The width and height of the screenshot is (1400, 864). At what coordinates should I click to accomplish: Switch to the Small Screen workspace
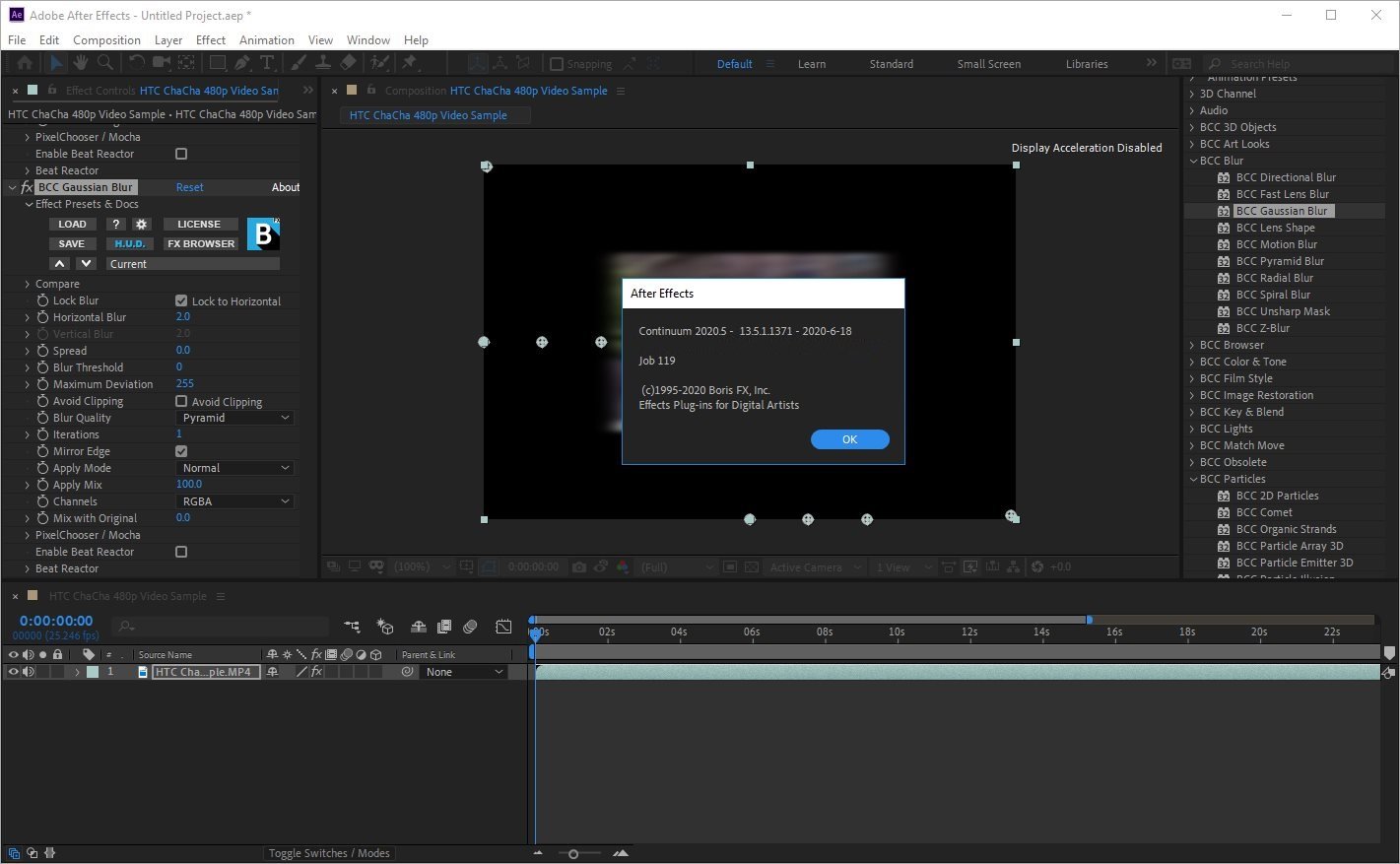click(x=988, y=64)
